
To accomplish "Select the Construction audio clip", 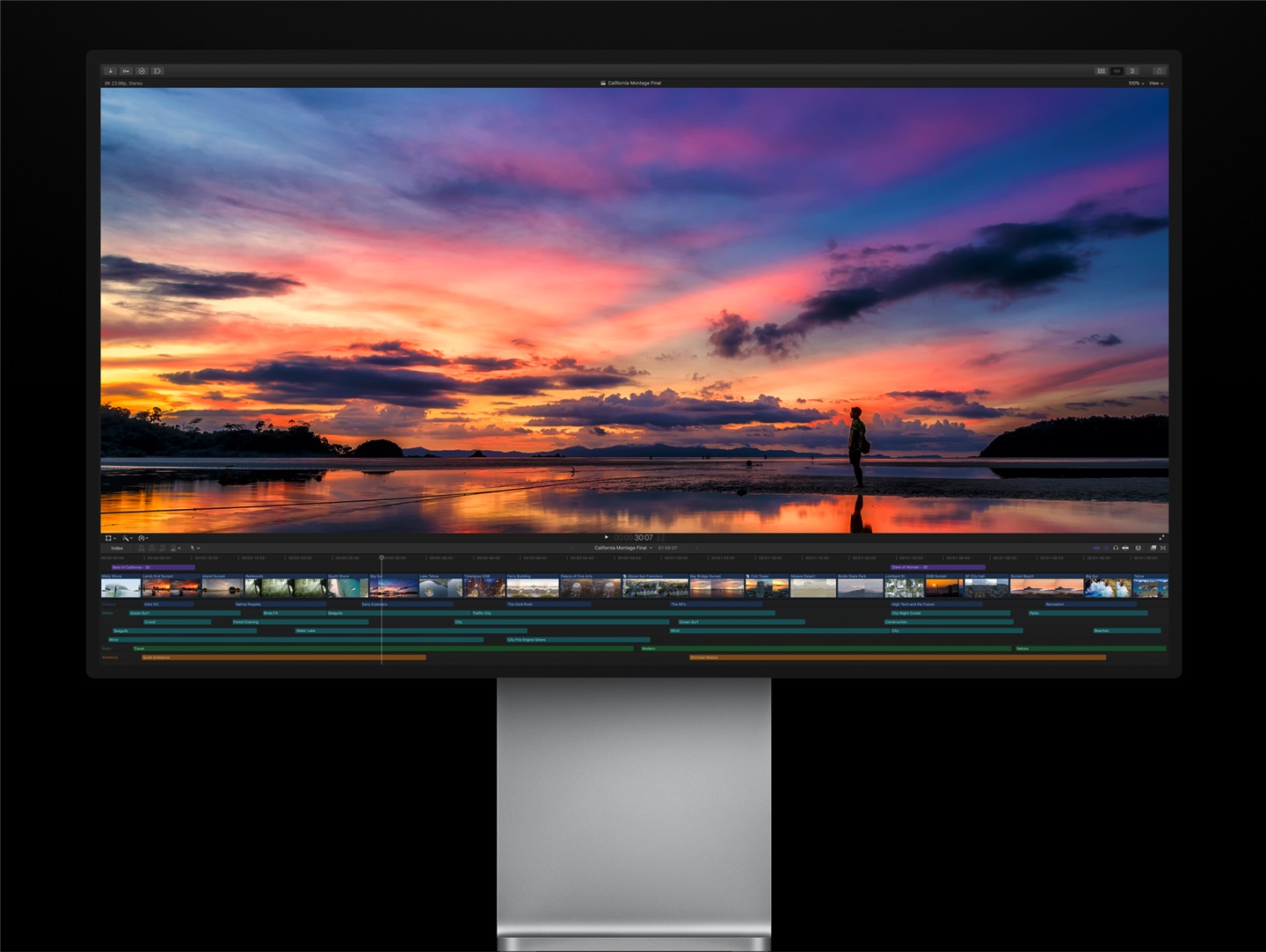I will [x=949, y=622].
